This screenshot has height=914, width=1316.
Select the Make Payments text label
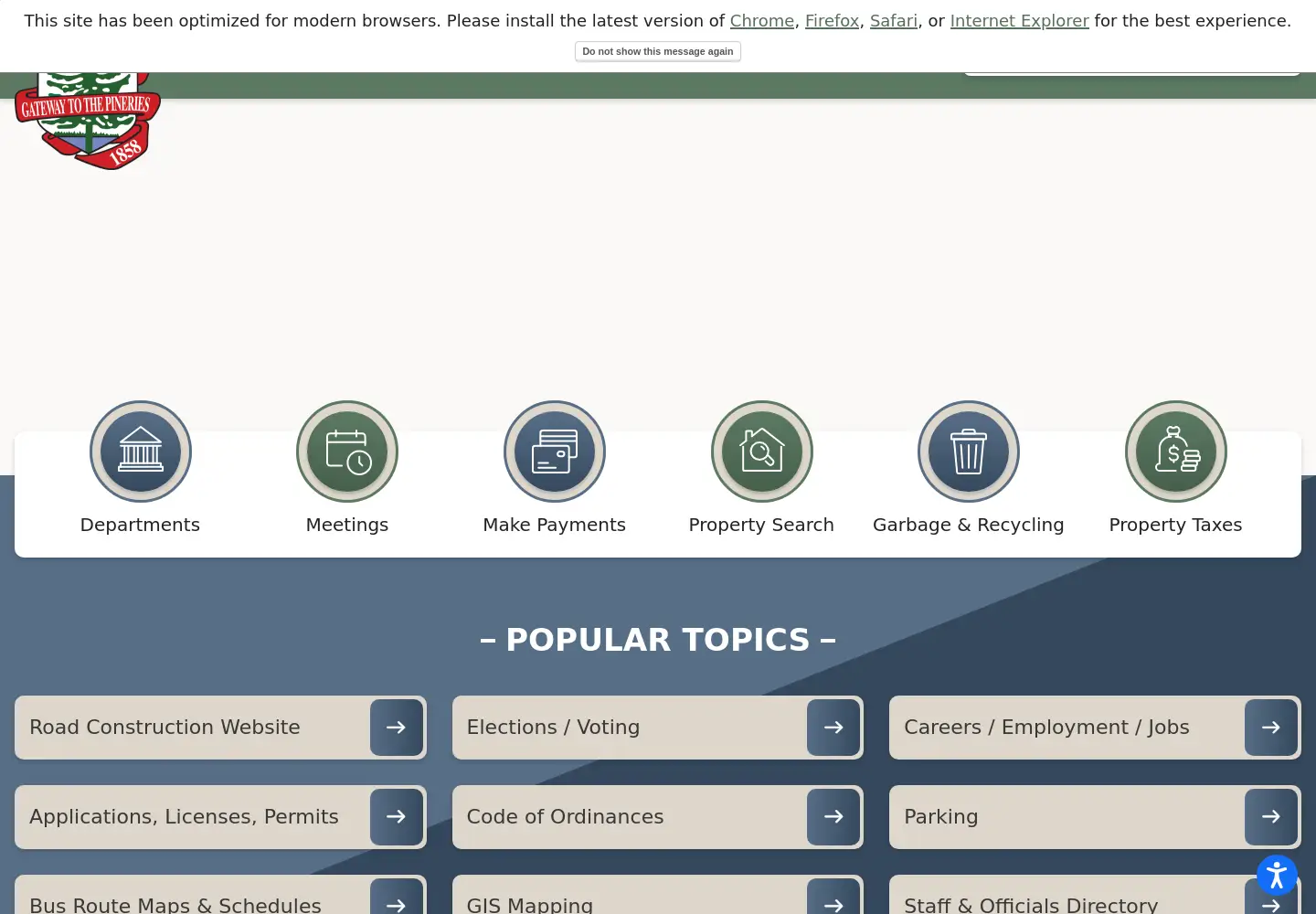click(x=555, y=525)
